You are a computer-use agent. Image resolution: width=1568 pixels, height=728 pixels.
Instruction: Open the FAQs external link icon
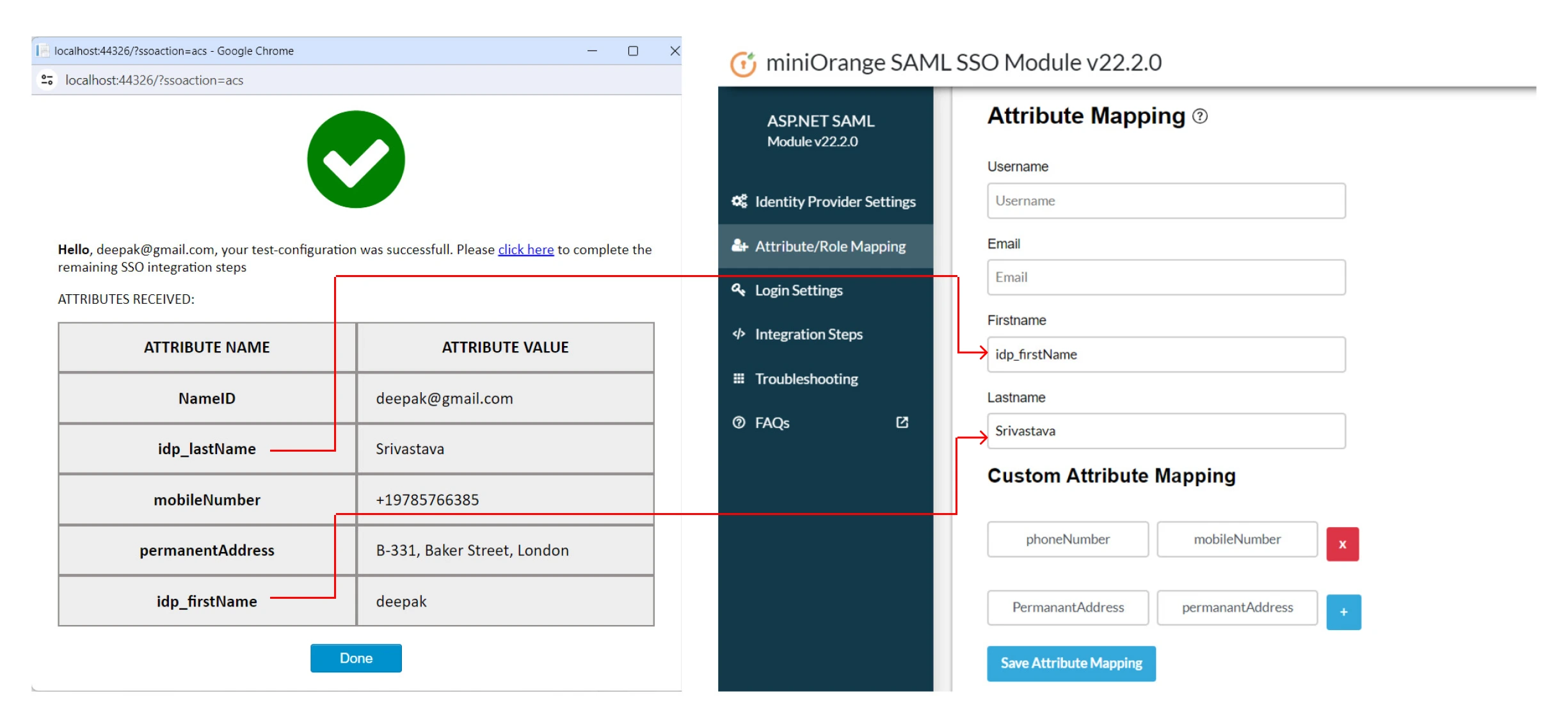[x=902, y=422]
